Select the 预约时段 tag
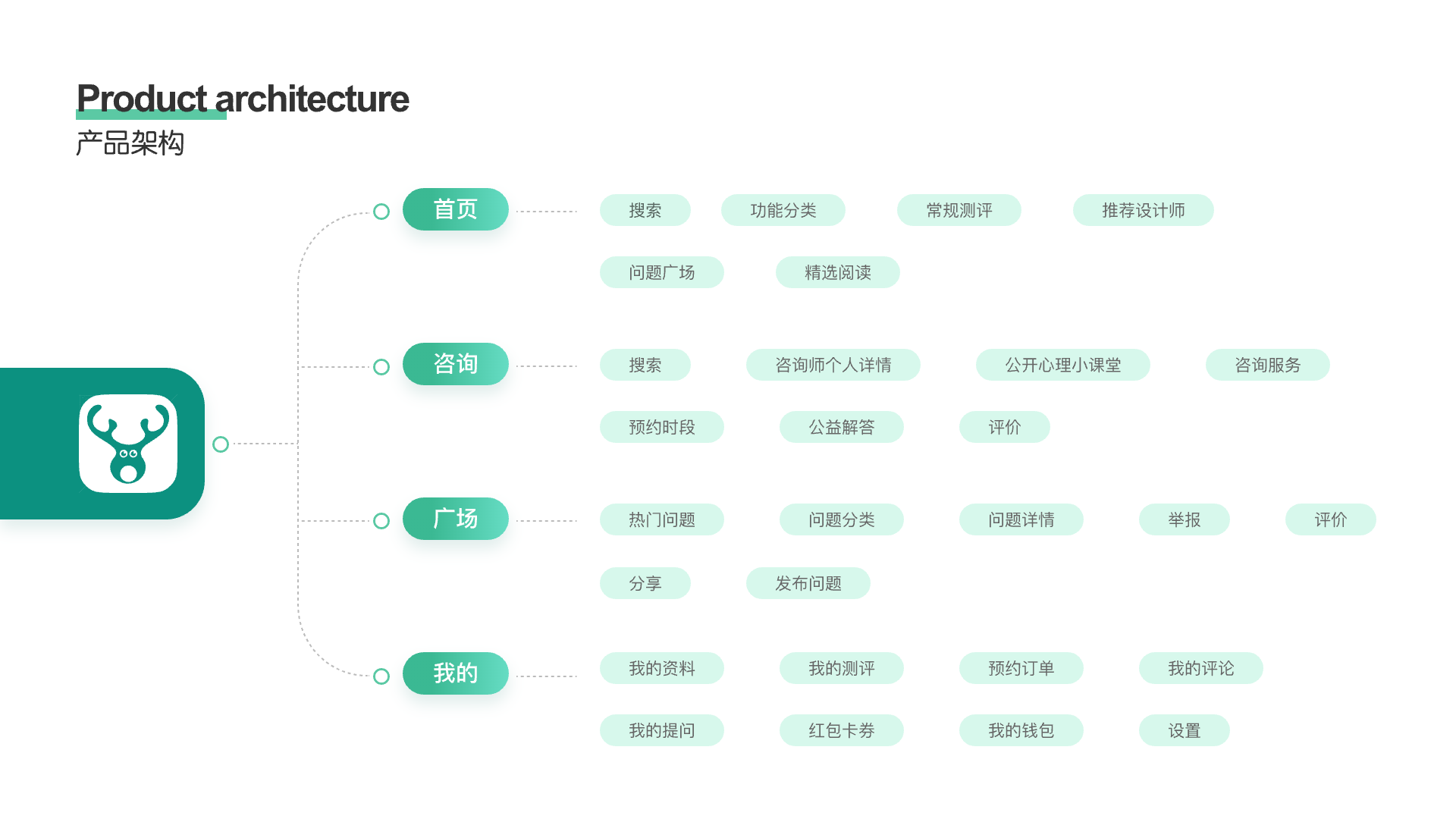This screenshot has width=1456, height=819. point(661,427)
